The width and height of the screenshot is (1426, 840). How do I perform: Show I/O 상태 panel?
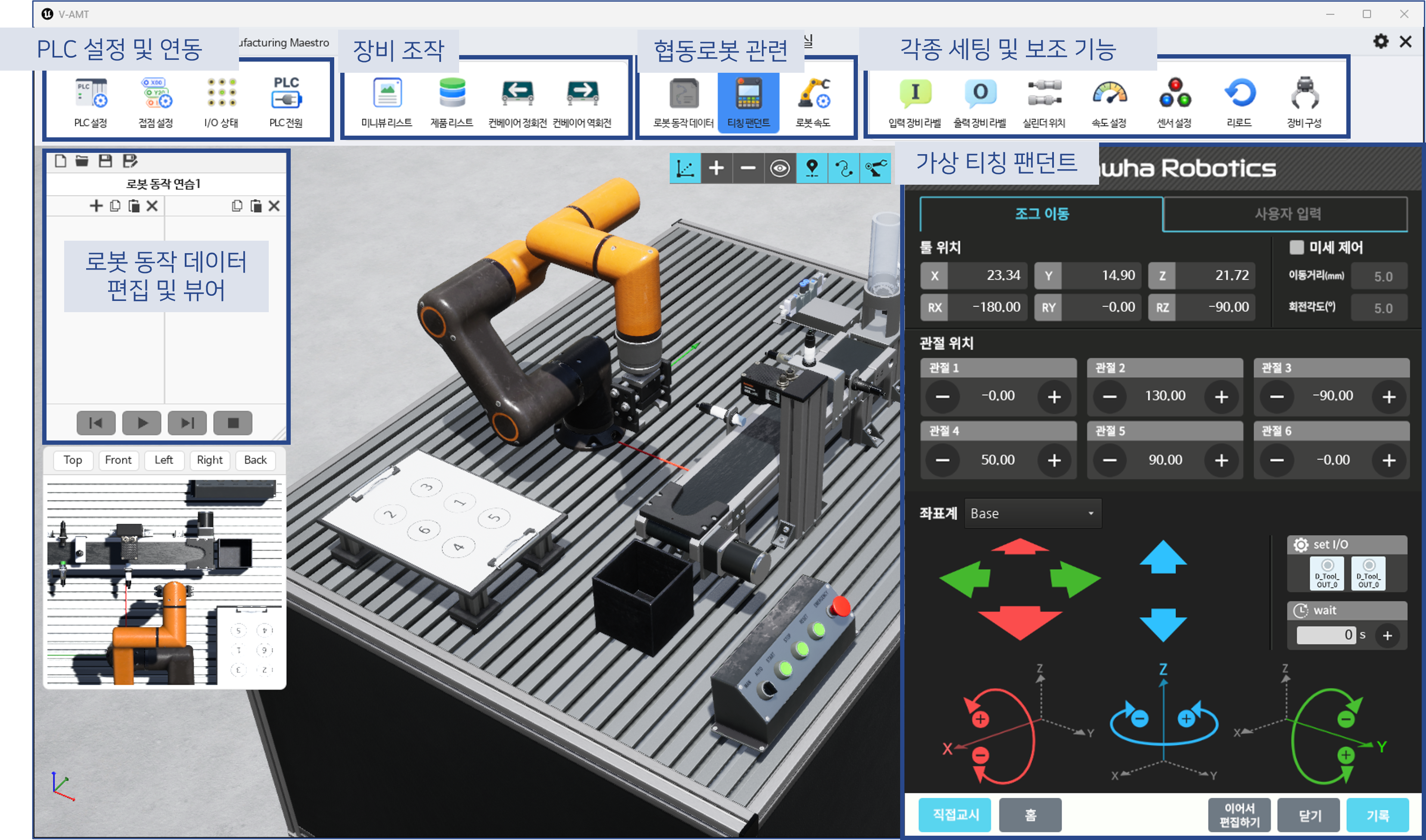[x=221, y=102]
